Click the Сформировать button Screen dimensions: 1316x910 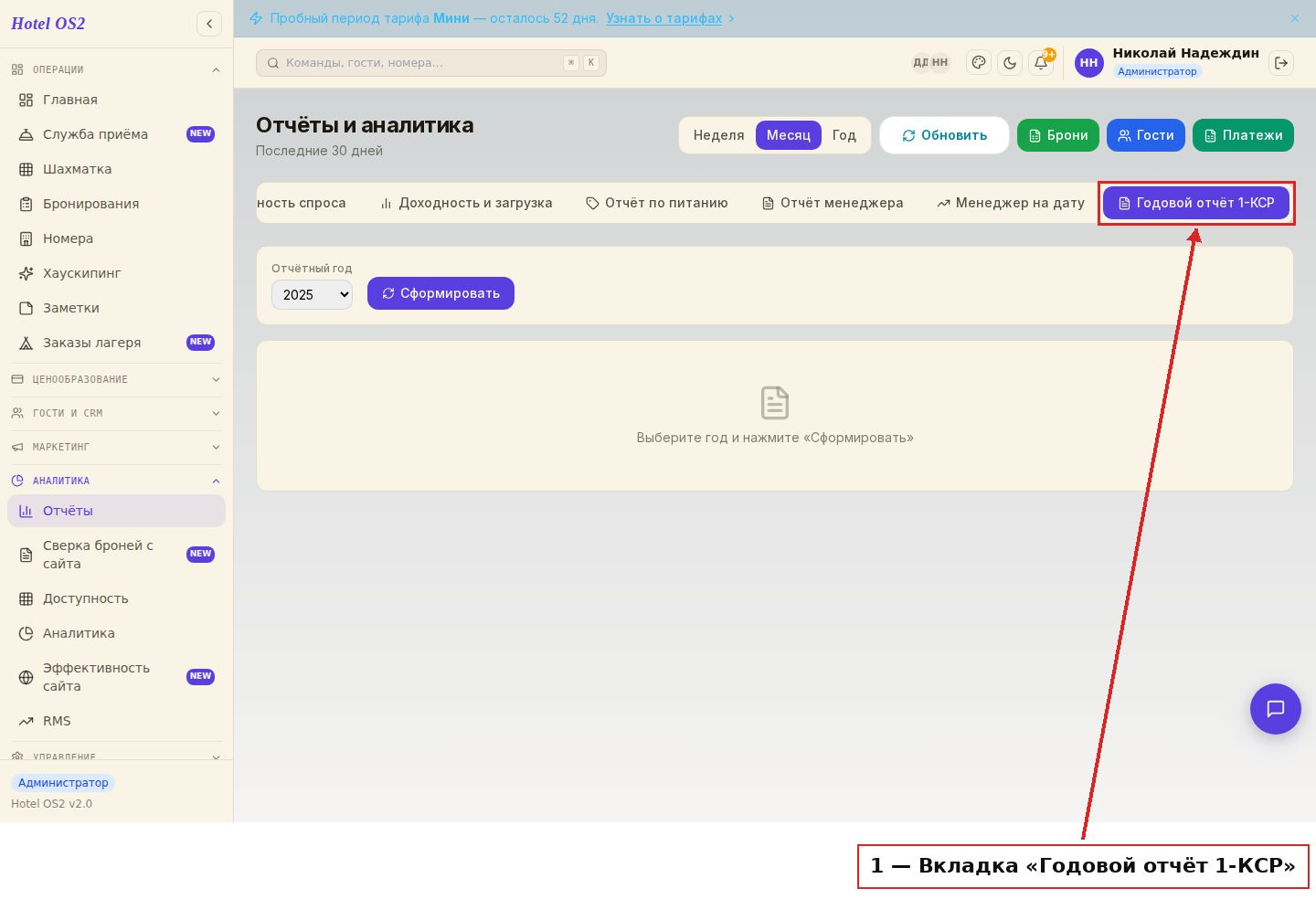pos(440,293)
